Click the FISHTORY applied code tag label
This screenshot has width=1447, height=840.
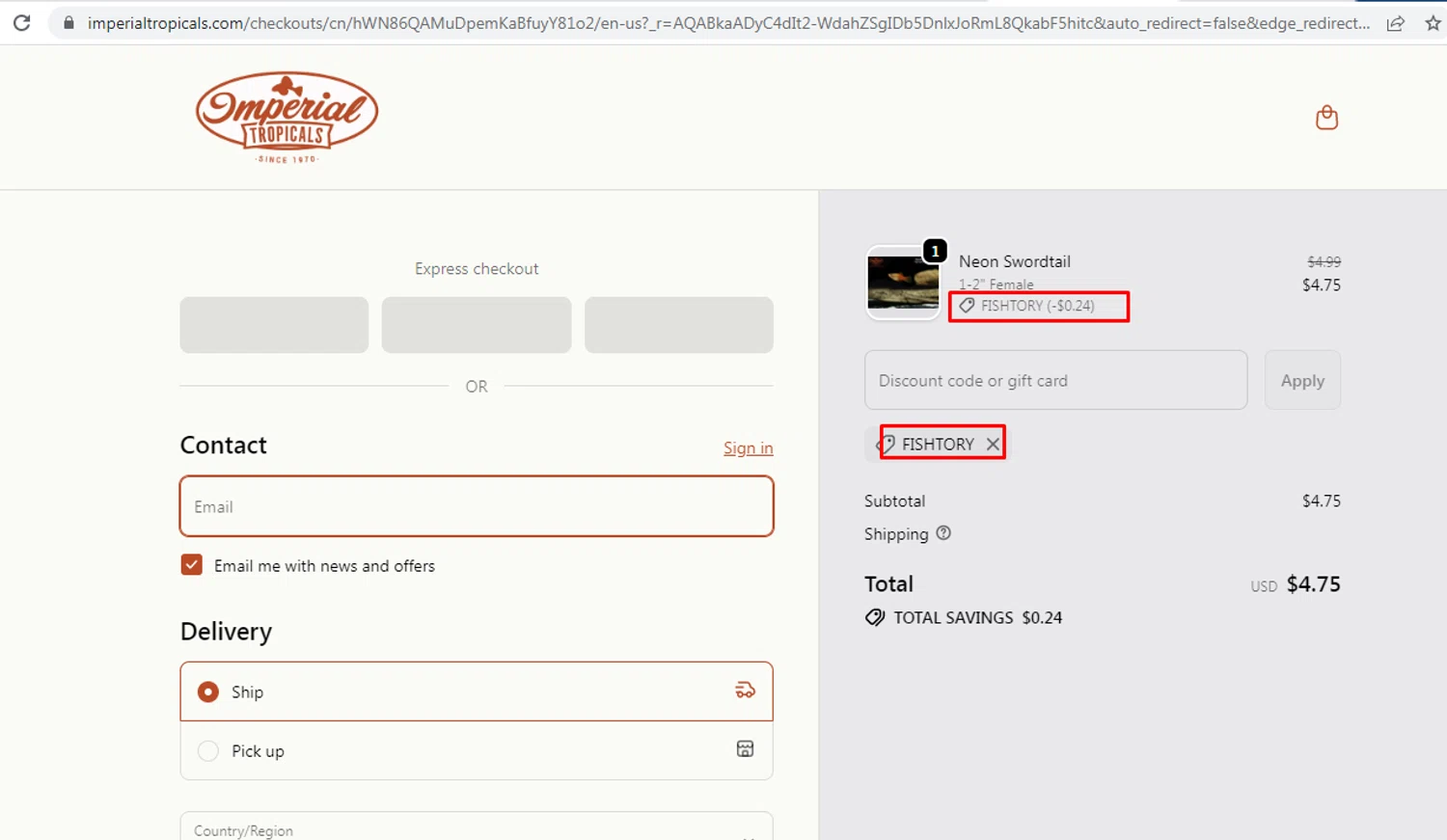[x=938, y=445]
